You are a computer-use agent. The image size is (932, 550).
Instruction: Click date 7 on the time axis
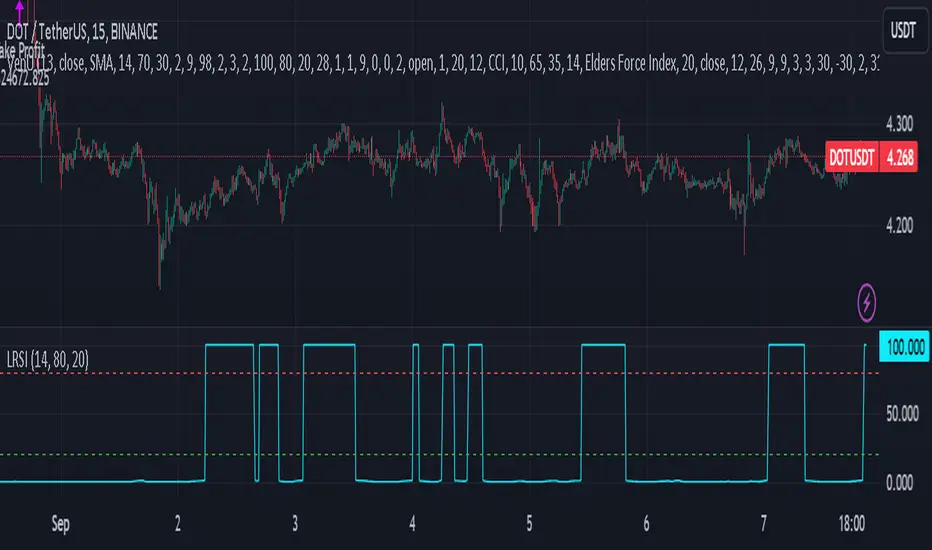click(x=765, y=523)
